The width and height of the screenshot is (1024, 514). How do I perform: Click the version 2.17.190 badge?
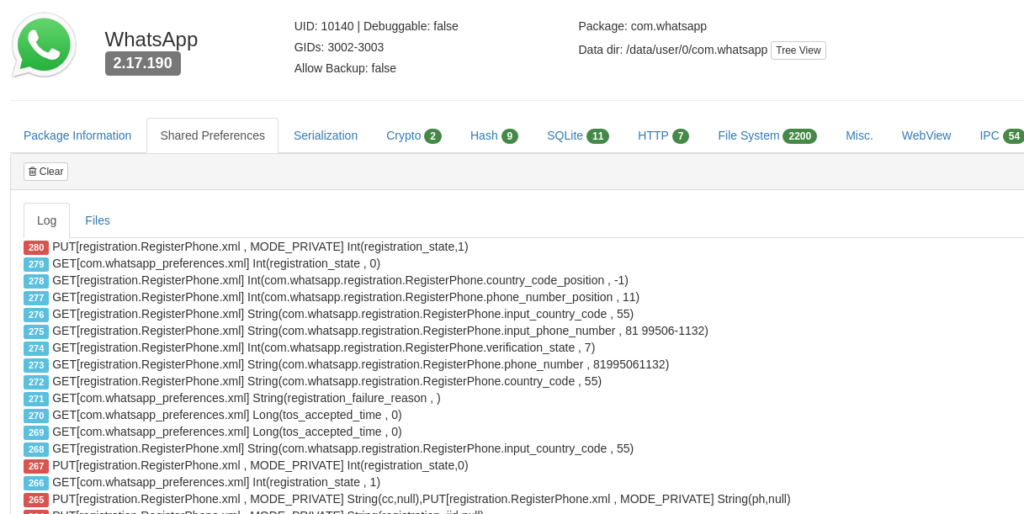click(x=142, y=63)
